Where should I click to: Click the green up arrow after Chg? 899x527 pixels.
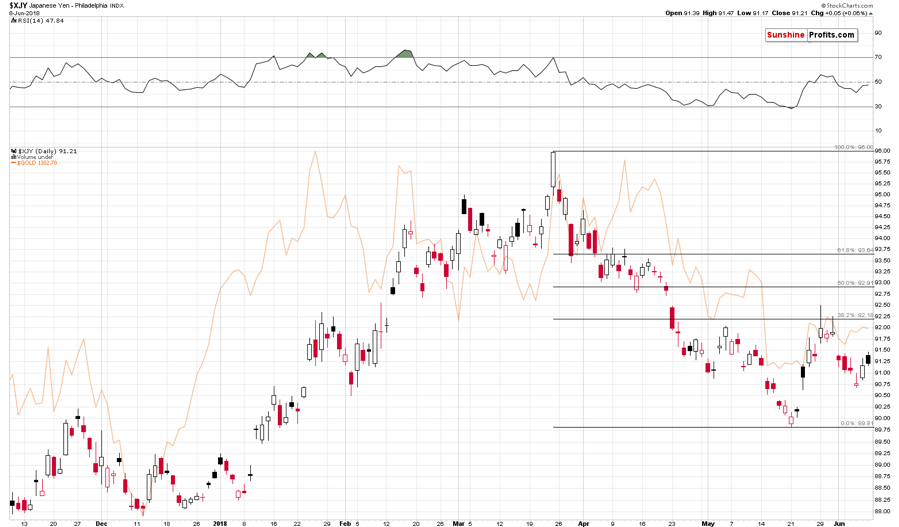click(x=871, y=13)
